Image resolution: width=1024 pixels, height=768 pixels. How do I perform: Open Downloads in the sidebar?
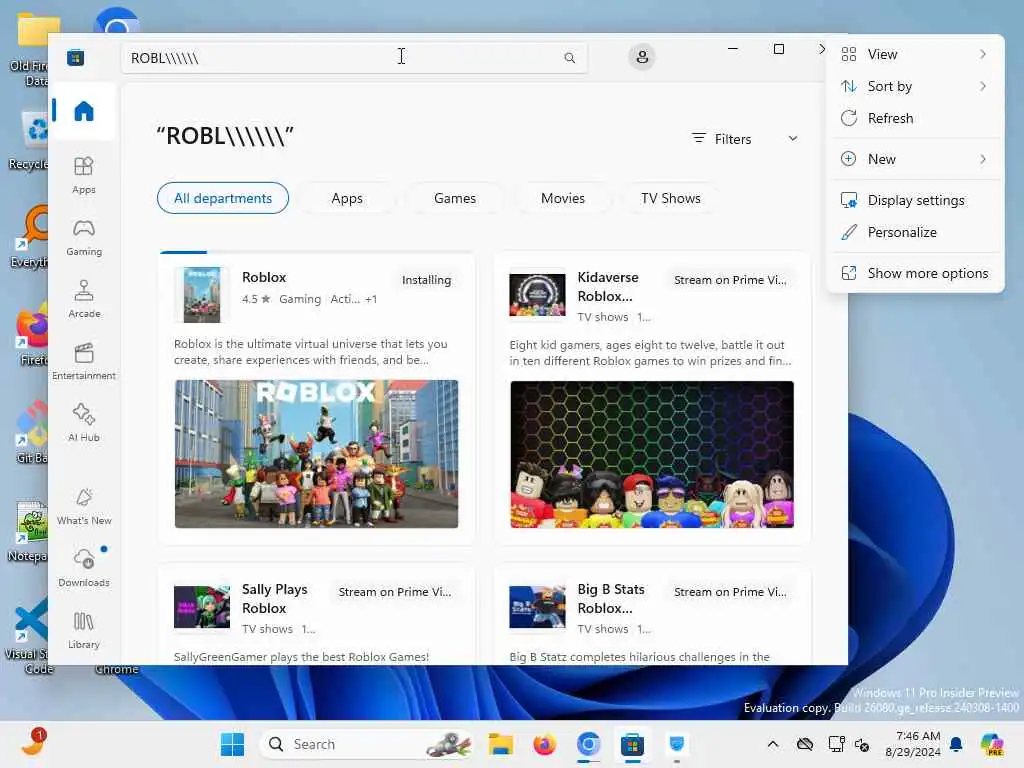click(84, 568)
